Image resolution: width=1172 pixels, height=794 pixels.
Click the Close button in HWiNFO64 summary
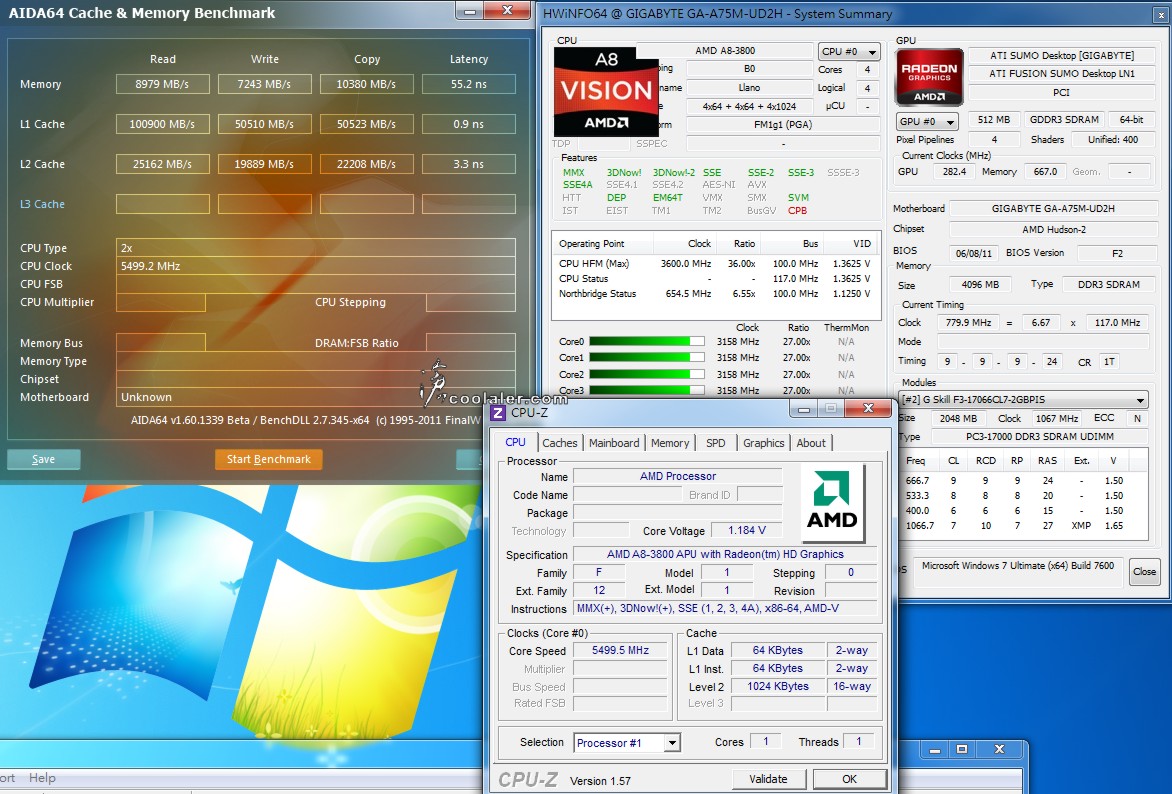[x=1144, y=572]
